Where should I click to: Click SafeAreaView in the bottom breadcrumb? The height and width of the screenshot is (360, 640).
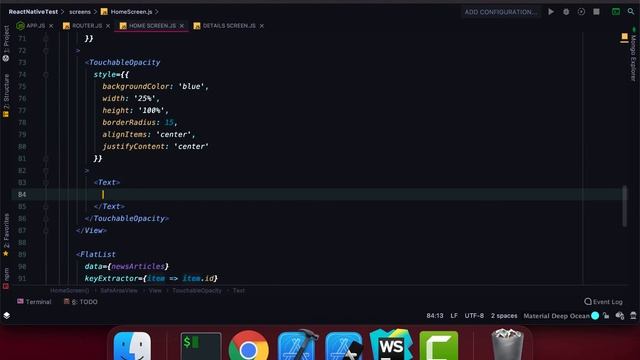tap(119, 291)
